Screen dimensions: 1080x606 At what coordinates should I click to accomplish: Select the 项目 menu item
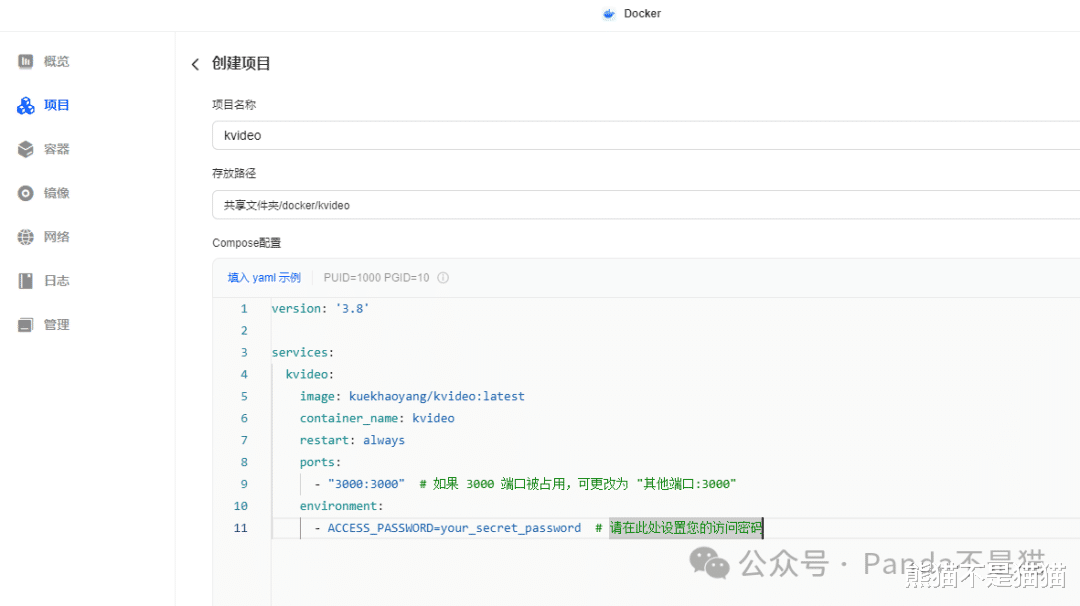(56, 105)
